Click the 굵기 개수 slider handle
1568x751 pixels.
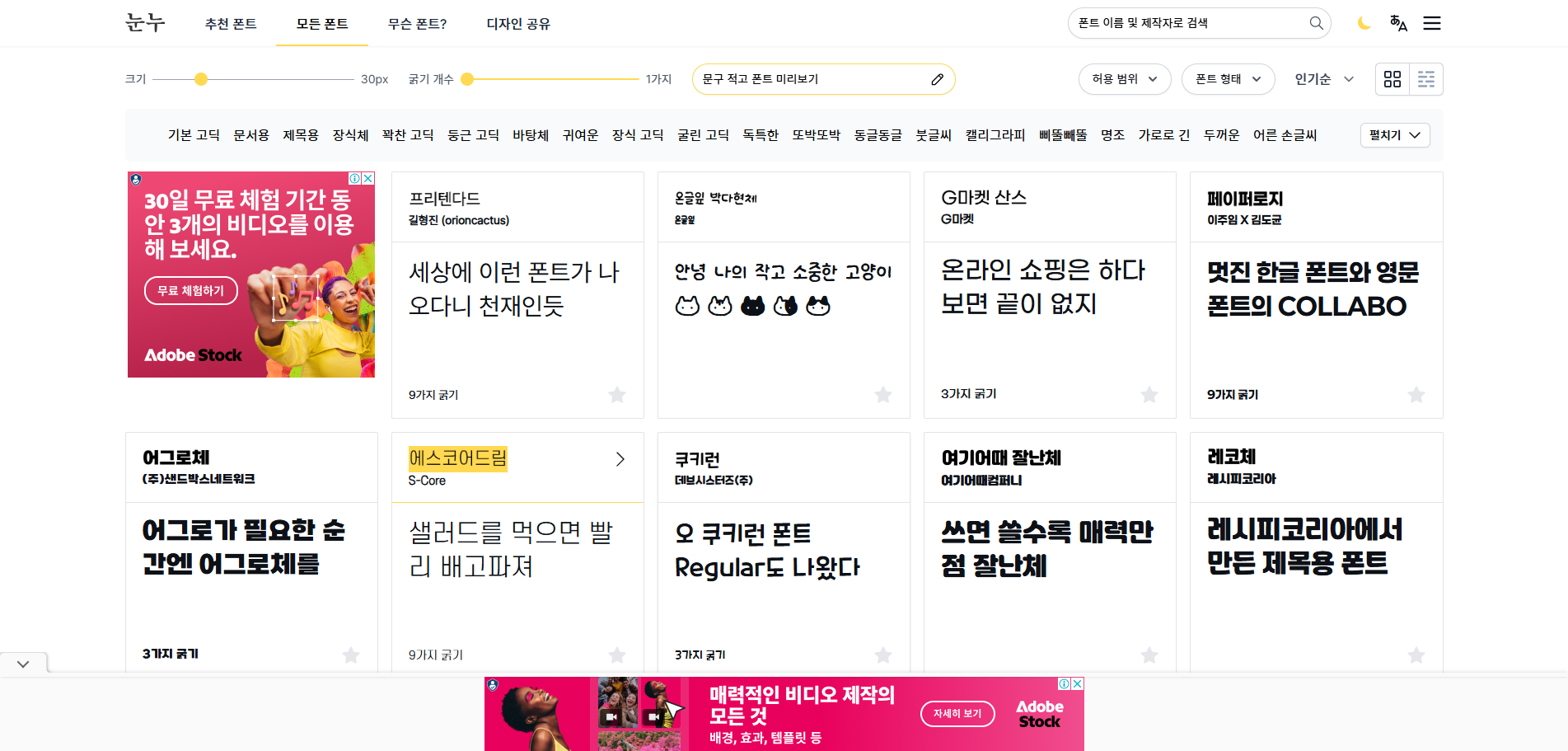[467, 79]
